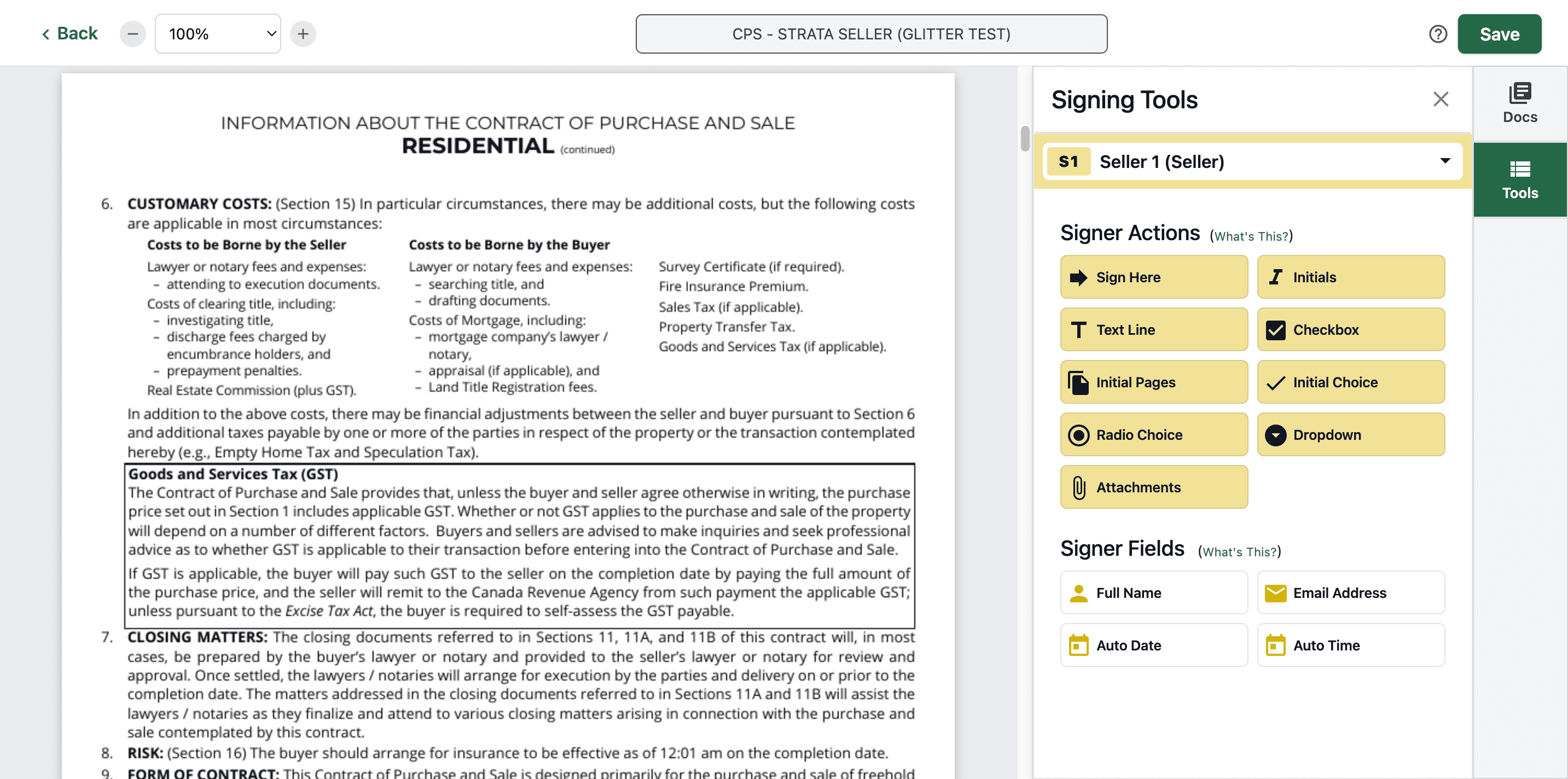Screen dimensions: 1568x779
Task: Open the Docs sidebar tab
Action: [1520, 103]
